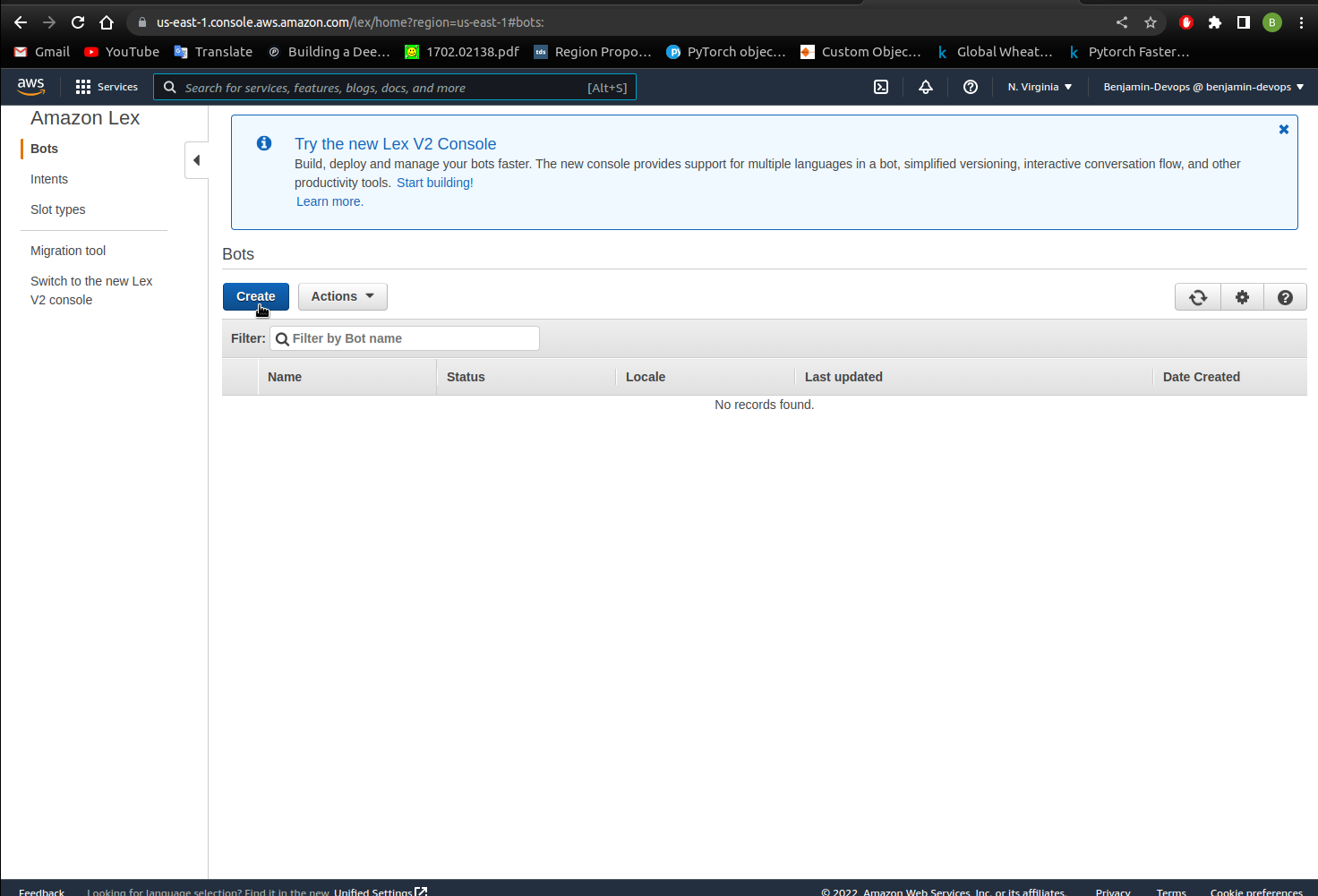Screen dimensions: 1318x896
Task: Open PyTorch objec... bookmark
Action: click(x=726, y=52)
